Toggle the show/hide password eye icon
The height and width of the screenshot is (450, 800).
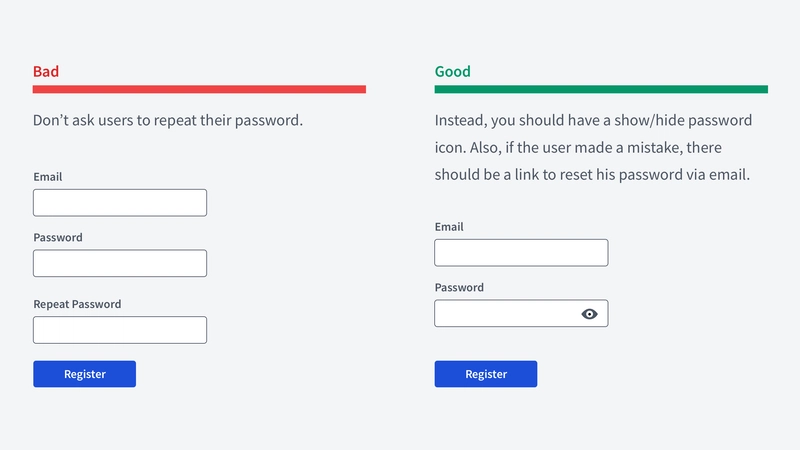coord(589,314)
